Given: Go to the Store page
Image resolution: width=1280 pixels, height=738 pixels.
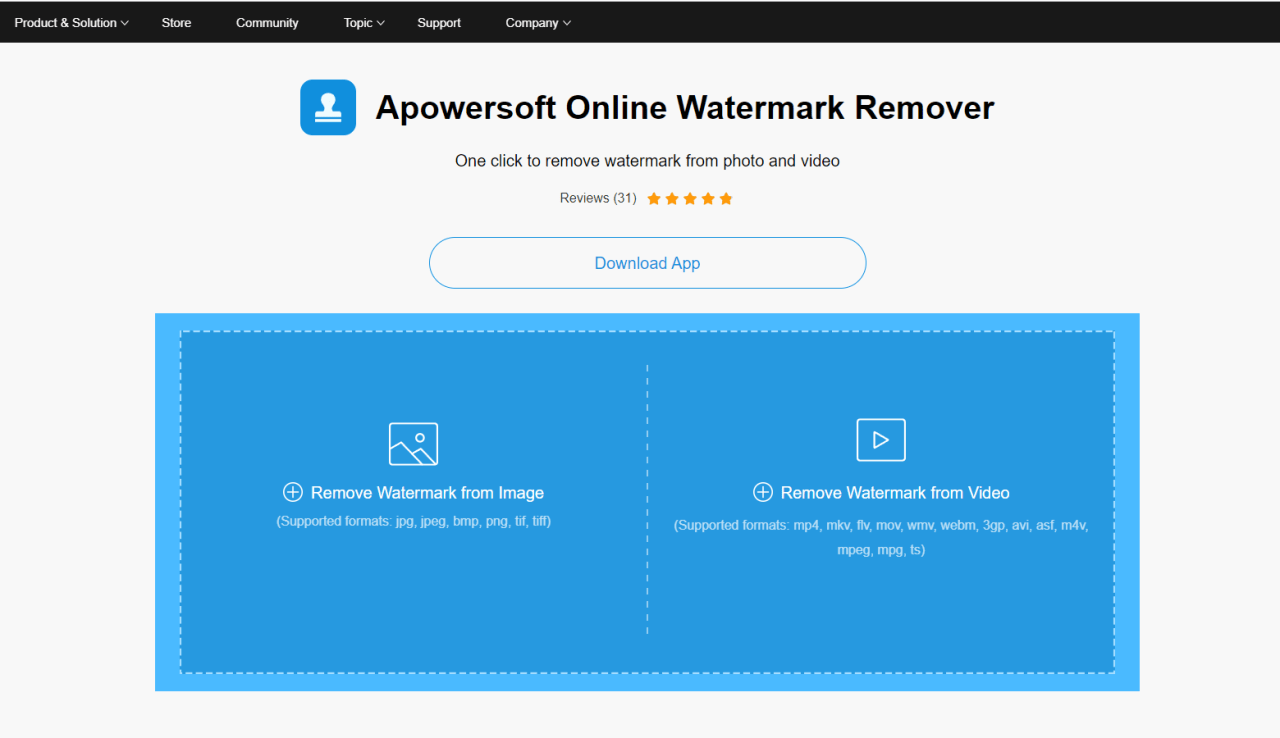Looking at the screenshot, I should 176,23.
